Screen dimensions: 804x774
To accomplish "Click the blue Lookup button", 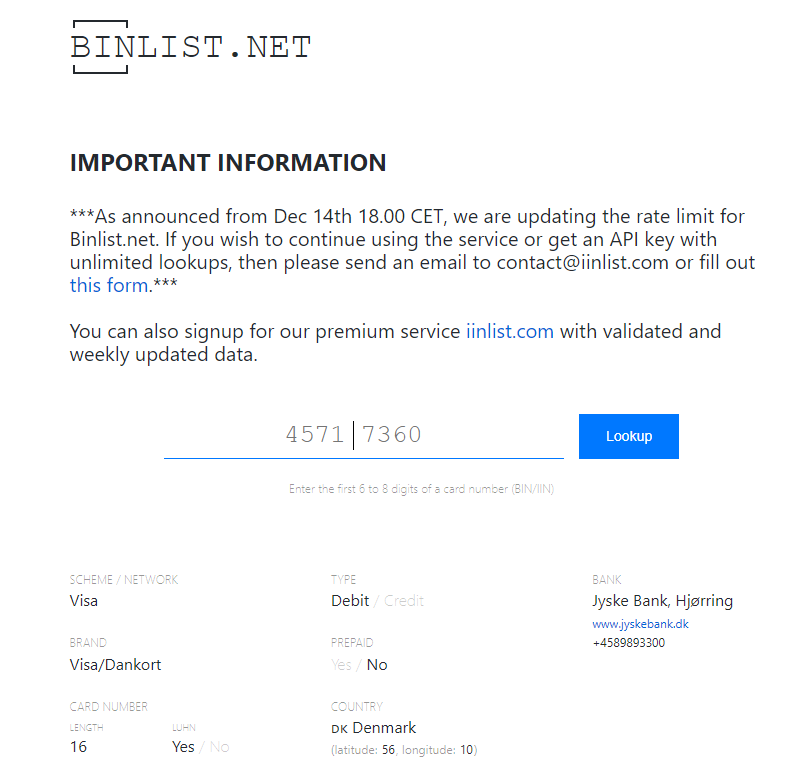I will tap(629, 436).
